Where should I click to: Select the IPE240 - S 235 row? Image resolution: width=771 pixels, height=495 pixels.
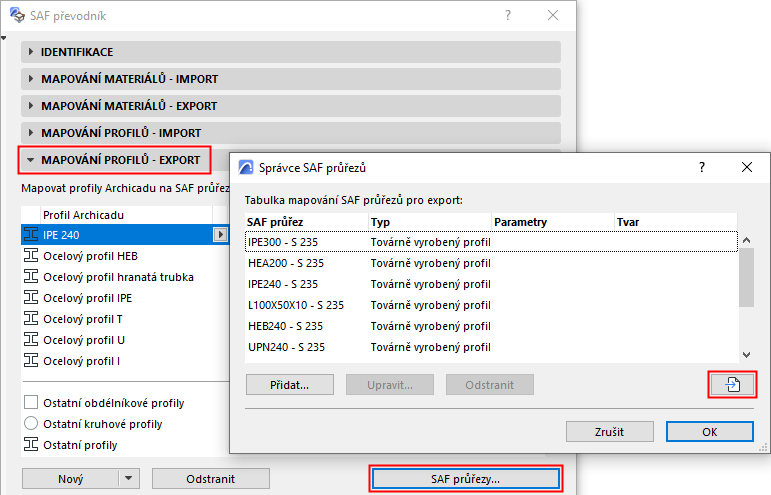click(491, 284)
